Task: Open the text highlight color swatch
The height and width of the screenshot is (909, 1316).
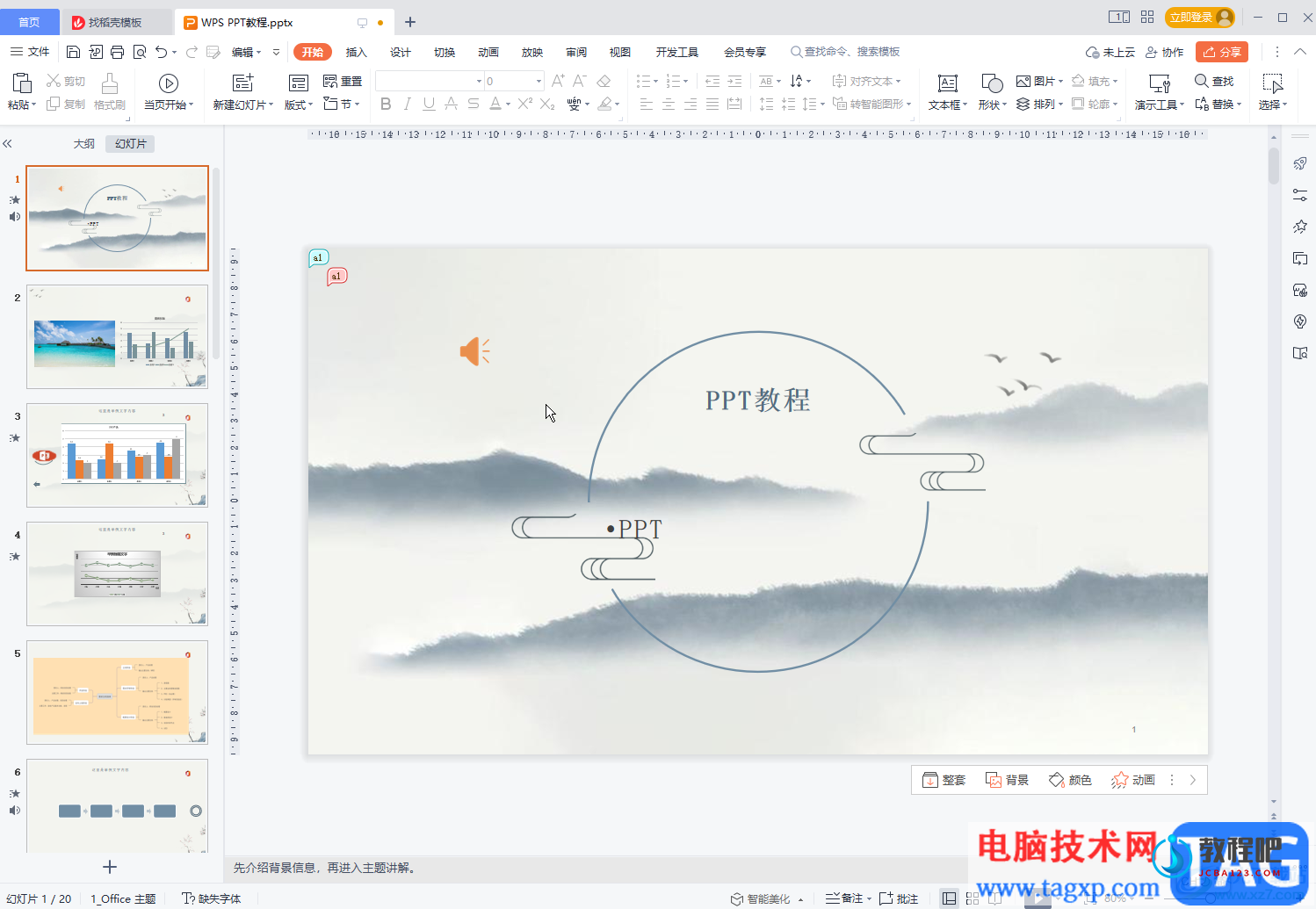Action: tap(604, 104)
